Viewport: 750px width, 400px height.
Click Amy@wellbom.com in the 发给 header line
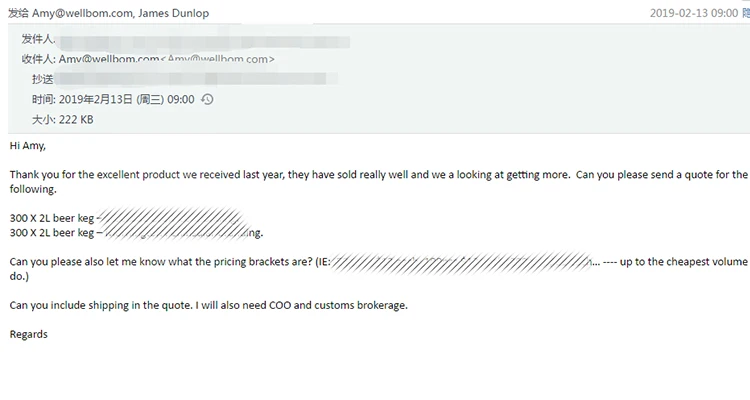(x=82, y=13)
